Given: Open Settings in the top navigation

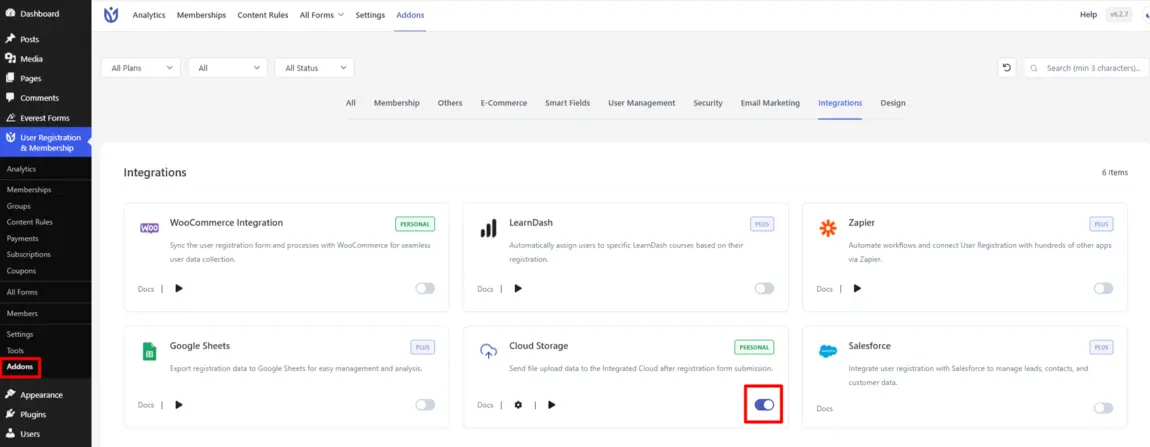Looking at the screenshot, I should pos(370,15).
